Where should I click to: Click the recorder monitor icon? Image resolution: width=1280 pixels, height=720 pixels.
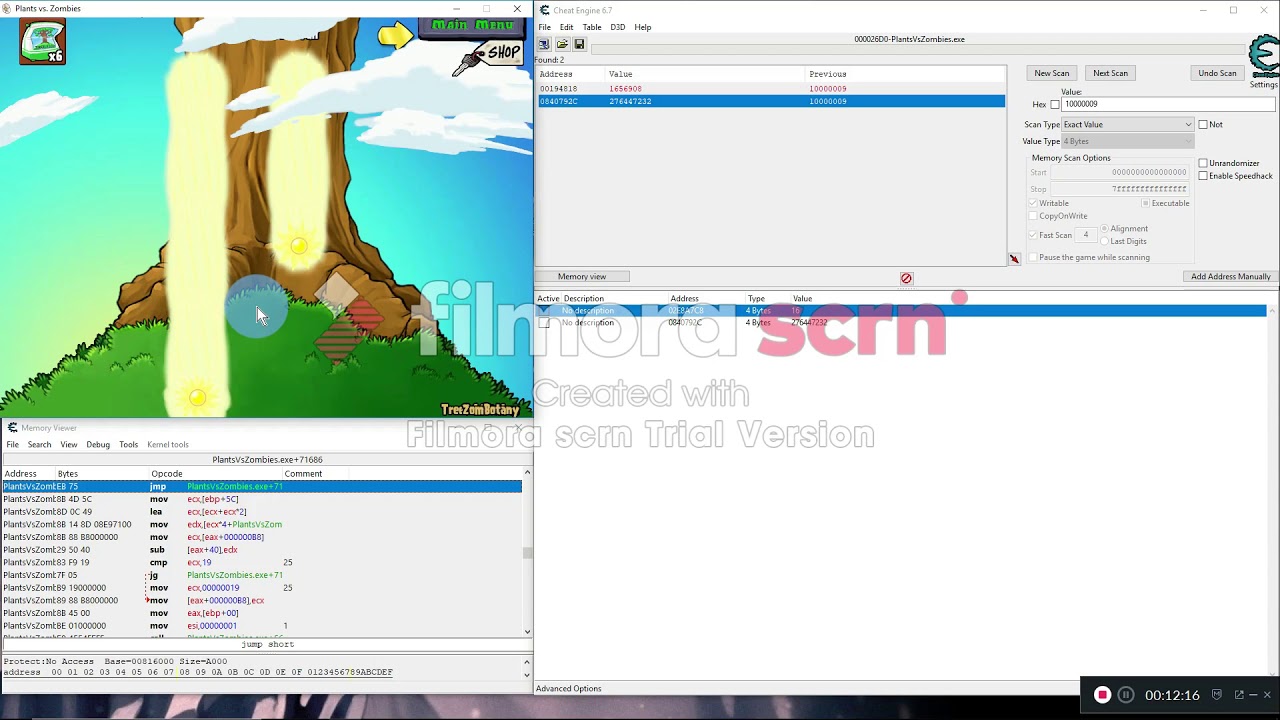click(1217, 695)
